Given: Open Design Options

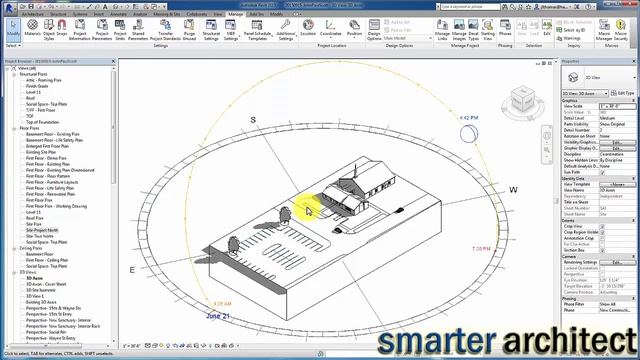Looking at the screenshot, I should 374,29.
